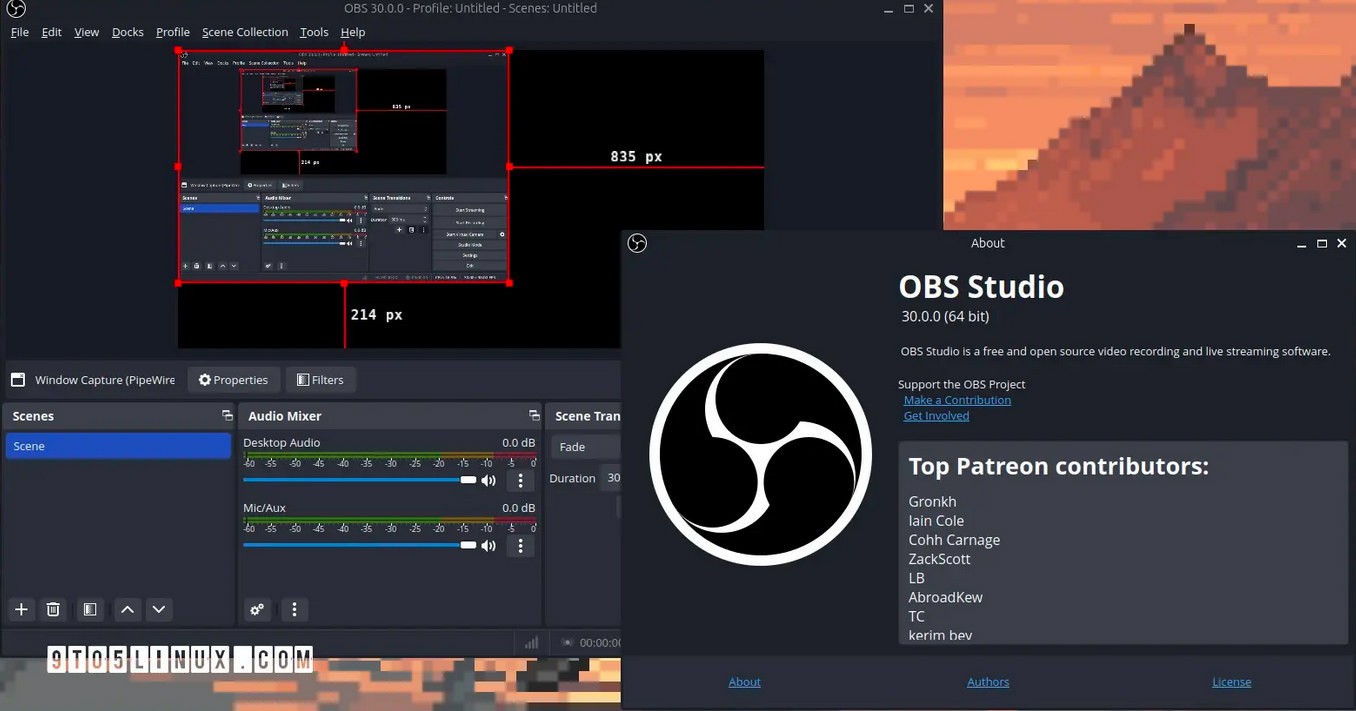This screenshot has width=1356, height=711.
Task: Mute the Mic/Aux channel
Action: 489,545
